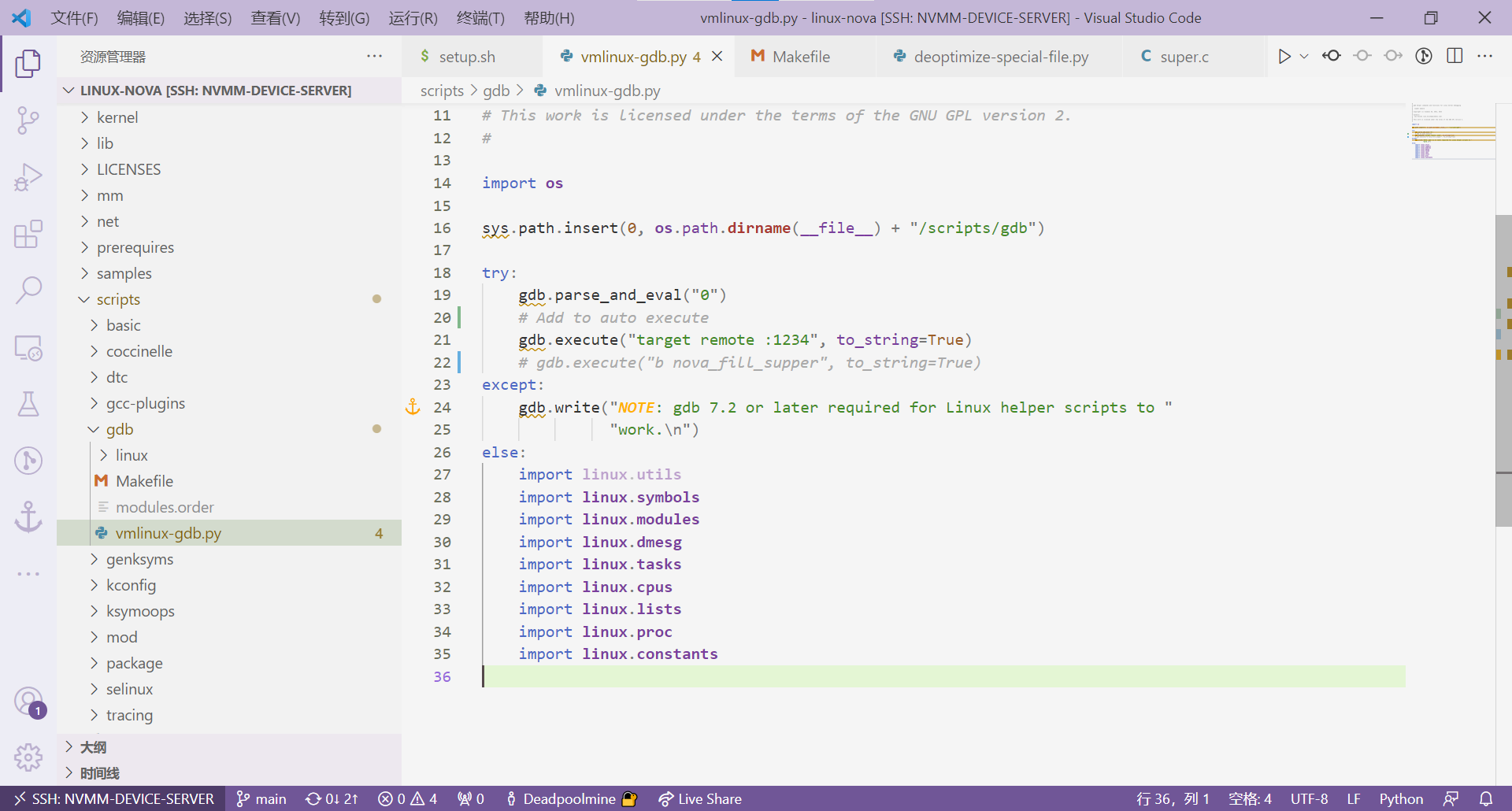The image size is (1512, 811).
Task: Expand the kernel folder
Action: pos(229,117)
